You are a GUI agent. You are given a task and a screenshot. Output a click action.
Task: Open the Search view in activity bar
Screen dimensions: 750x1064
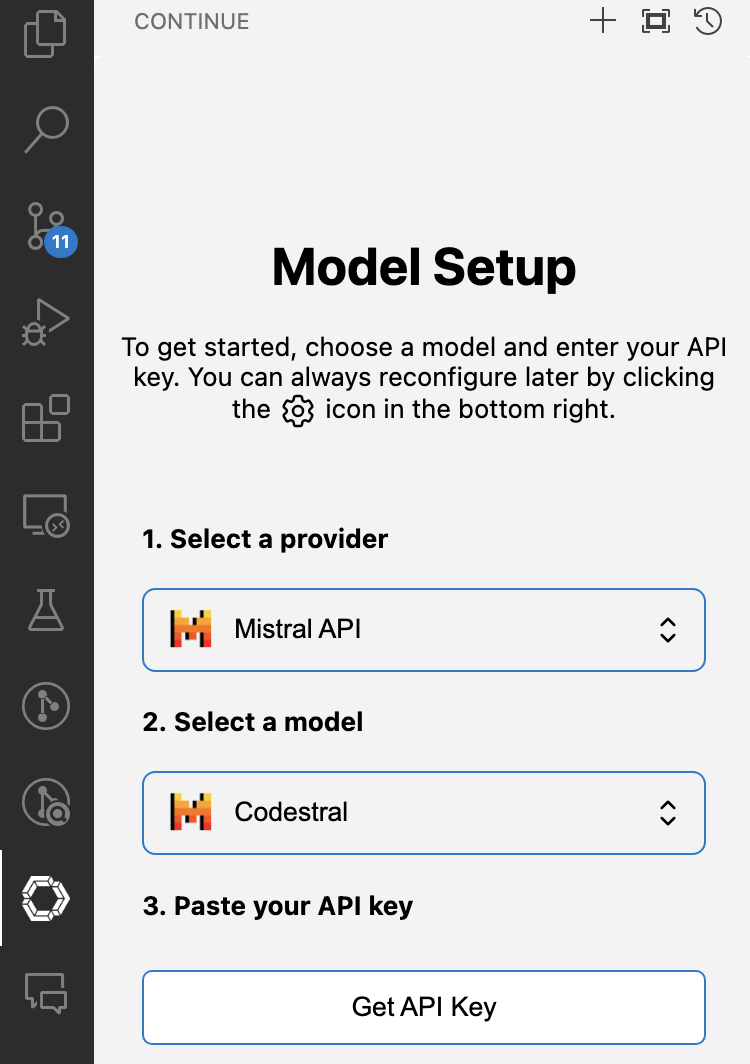tap(46, 128)
